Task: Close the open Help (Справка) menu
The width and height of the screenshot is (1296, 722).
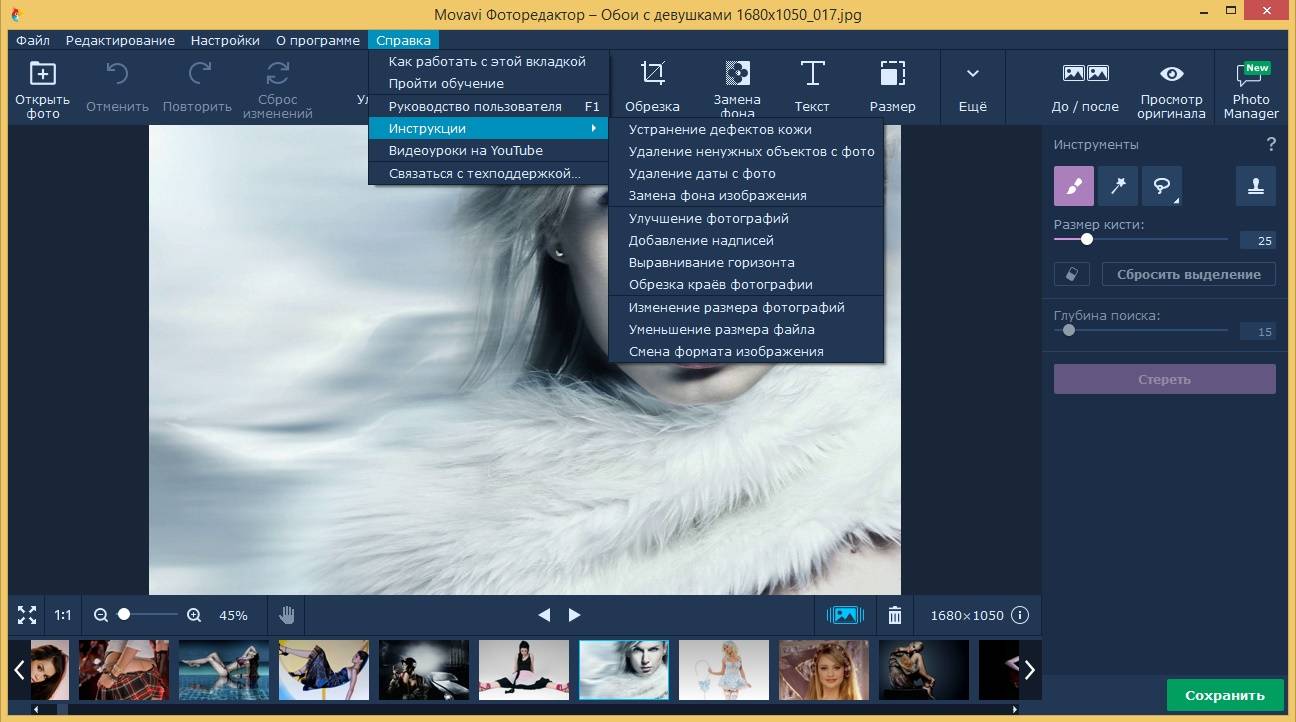Action: click(404, 40)
